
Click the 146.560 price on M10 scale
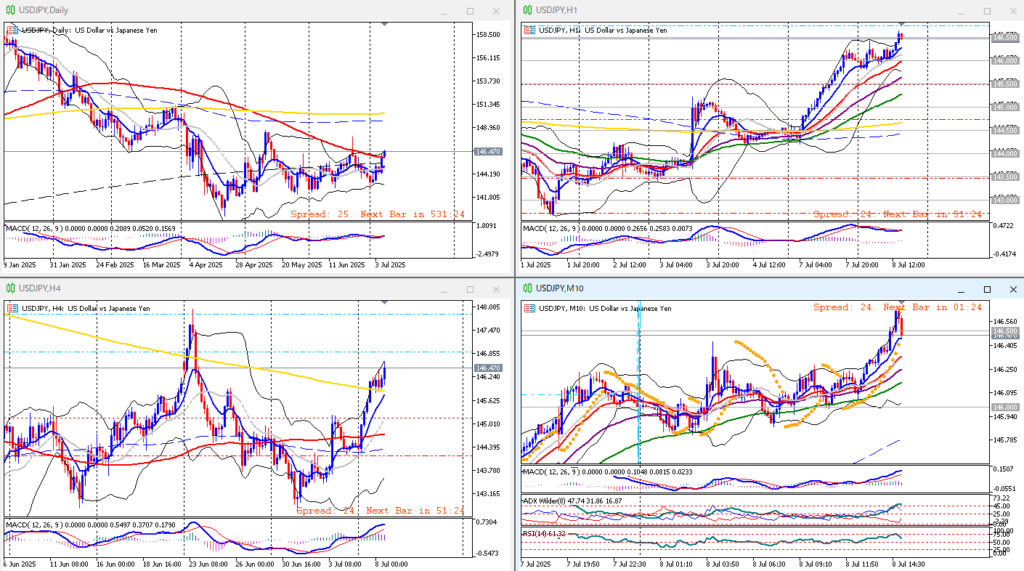(1005, 322)
